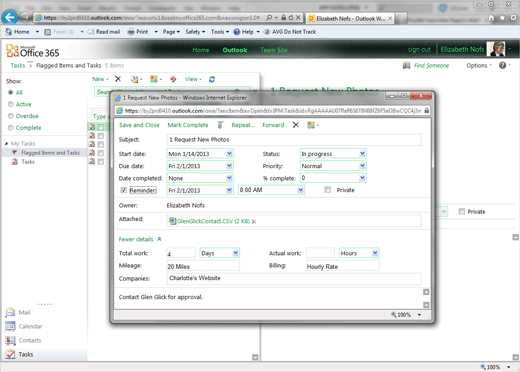Open GlenGlickContact.CSV attachment
Viewport: 520px width, 372px height.
[213, 221]
